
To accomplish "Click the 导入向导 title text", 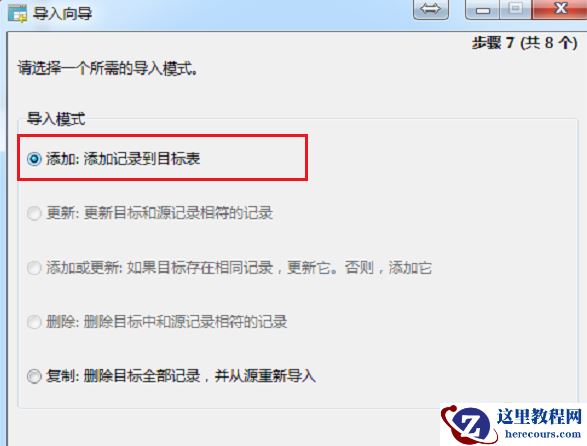I will [x=62, y=14].
